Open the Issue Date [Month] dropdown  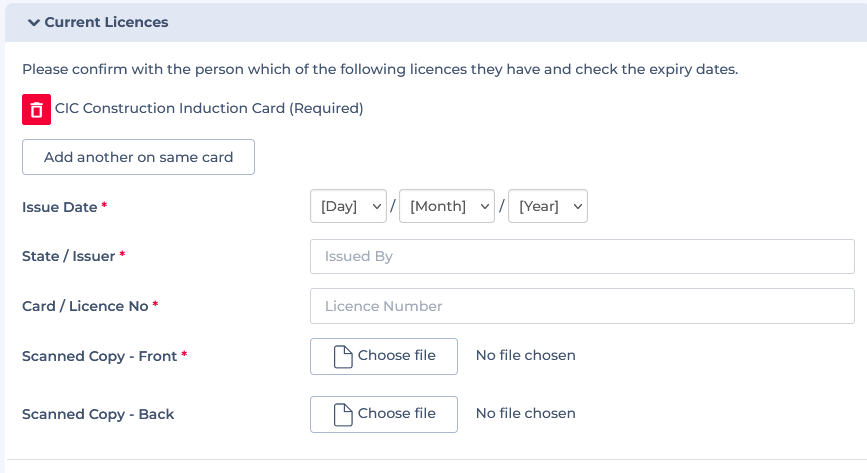(x=447, y=206)
